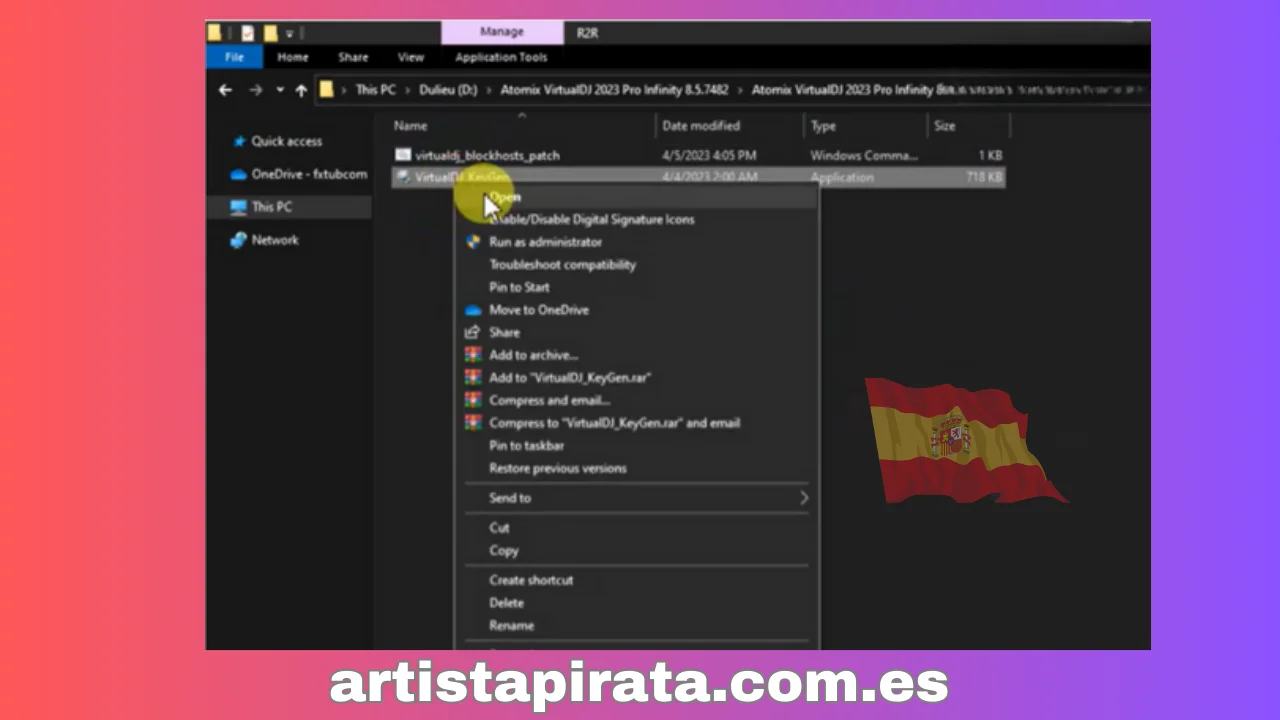
Task: Select Enable/Disable Digital Signature Icons entry
Action: tap(591, 219)
